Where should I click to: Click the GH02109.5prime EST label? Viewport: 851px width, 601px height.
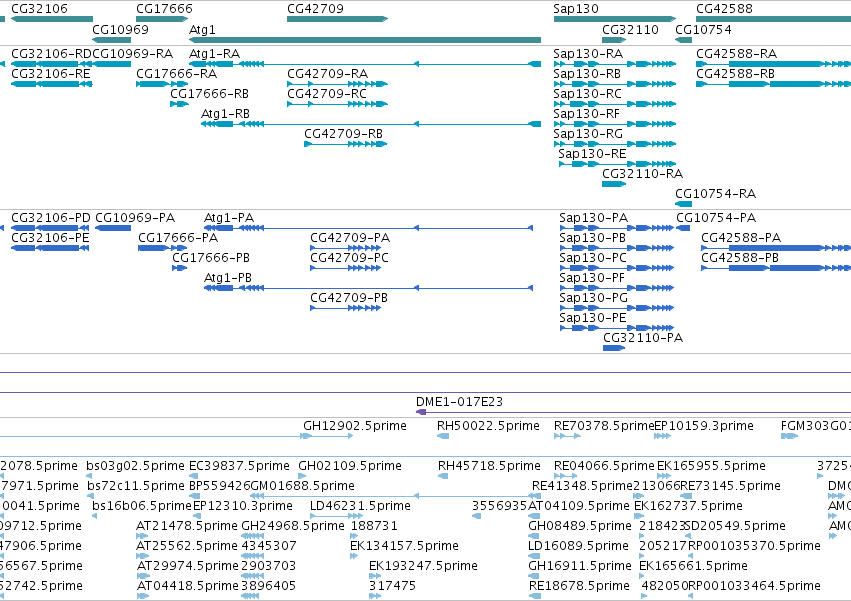350,466
